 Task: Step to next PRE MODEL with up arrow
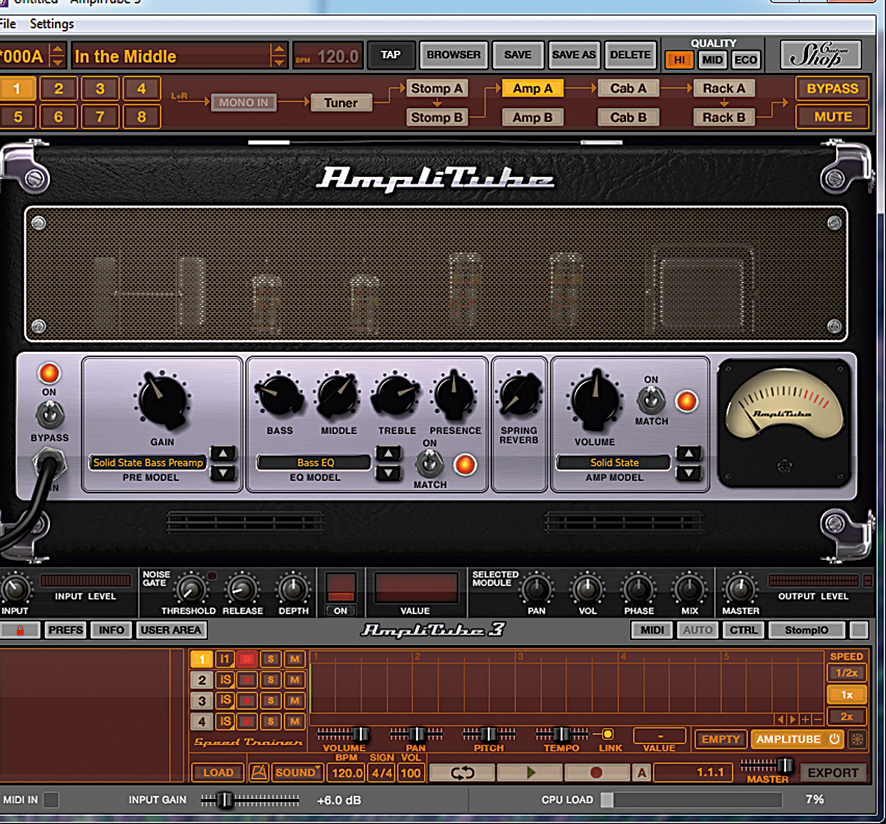(224, 453)
